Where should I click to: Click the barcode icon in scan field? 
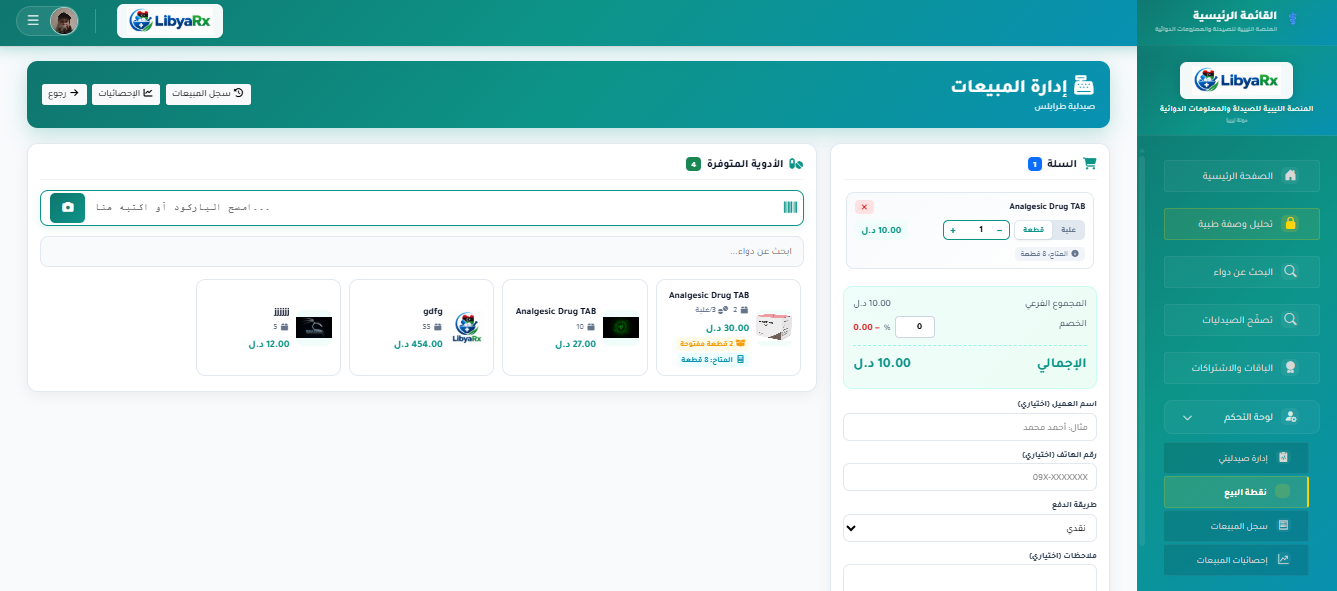(790, 207)
